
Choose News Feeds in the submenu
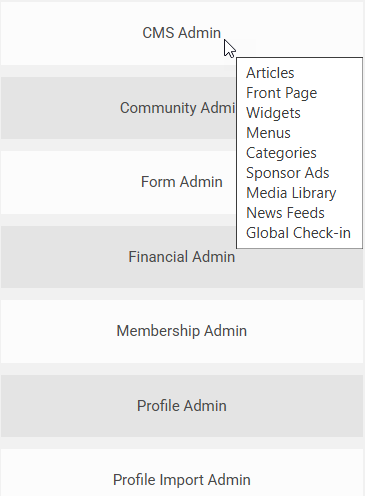[x=285, y=213]
